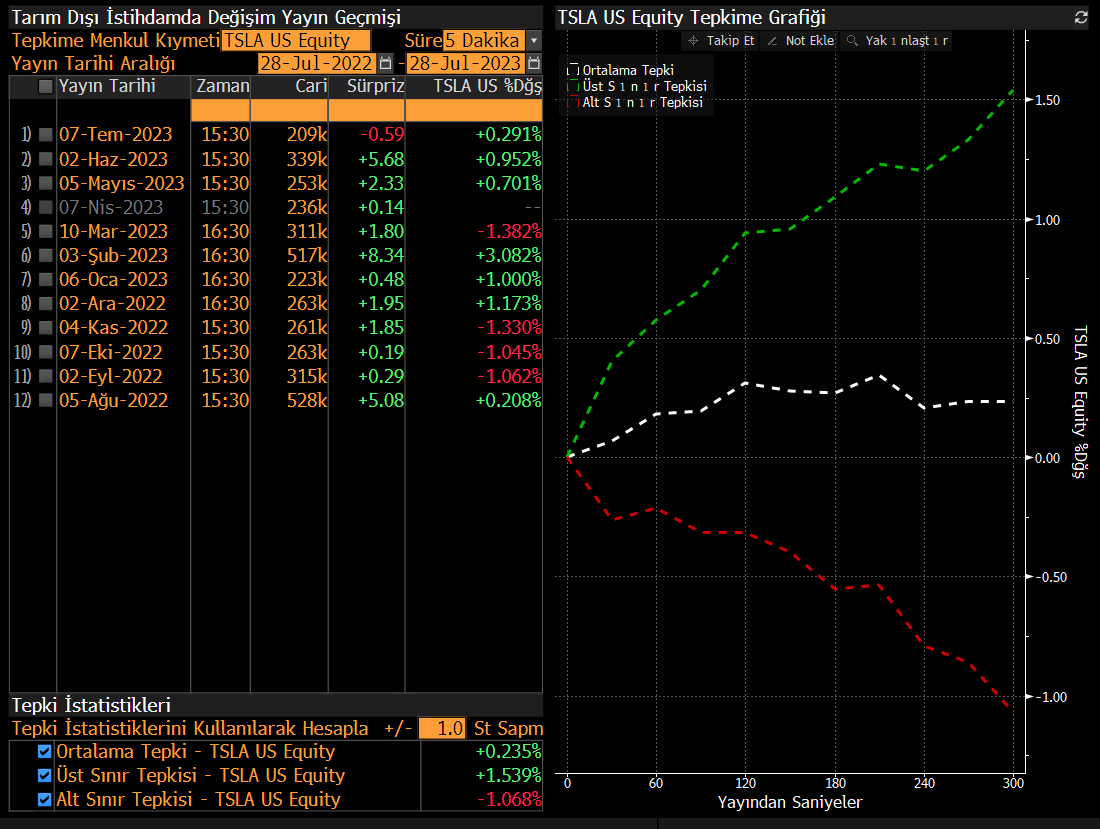Sort by the Sürpriz column header
This screenshot has height=829, width=1100.
pos(375,86)
